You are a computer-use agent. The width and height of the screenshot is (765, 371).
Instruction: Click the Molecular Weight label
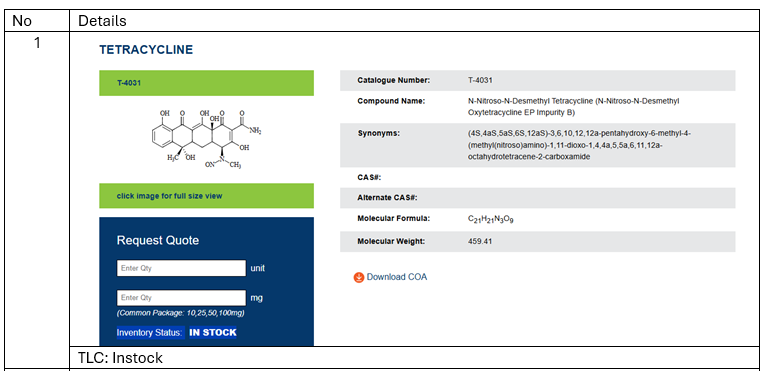(x=391, y=241)
